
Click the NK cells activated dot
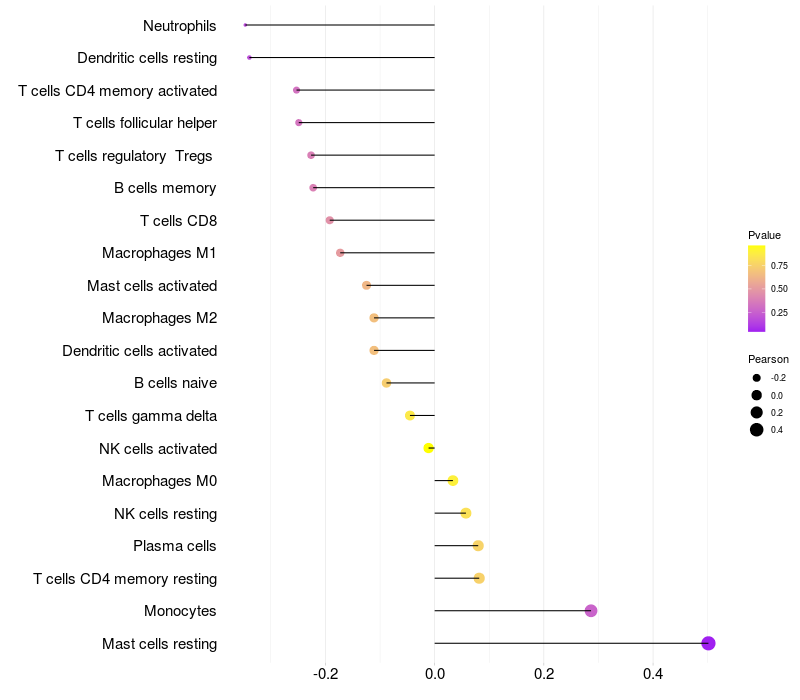pos(428,448)
